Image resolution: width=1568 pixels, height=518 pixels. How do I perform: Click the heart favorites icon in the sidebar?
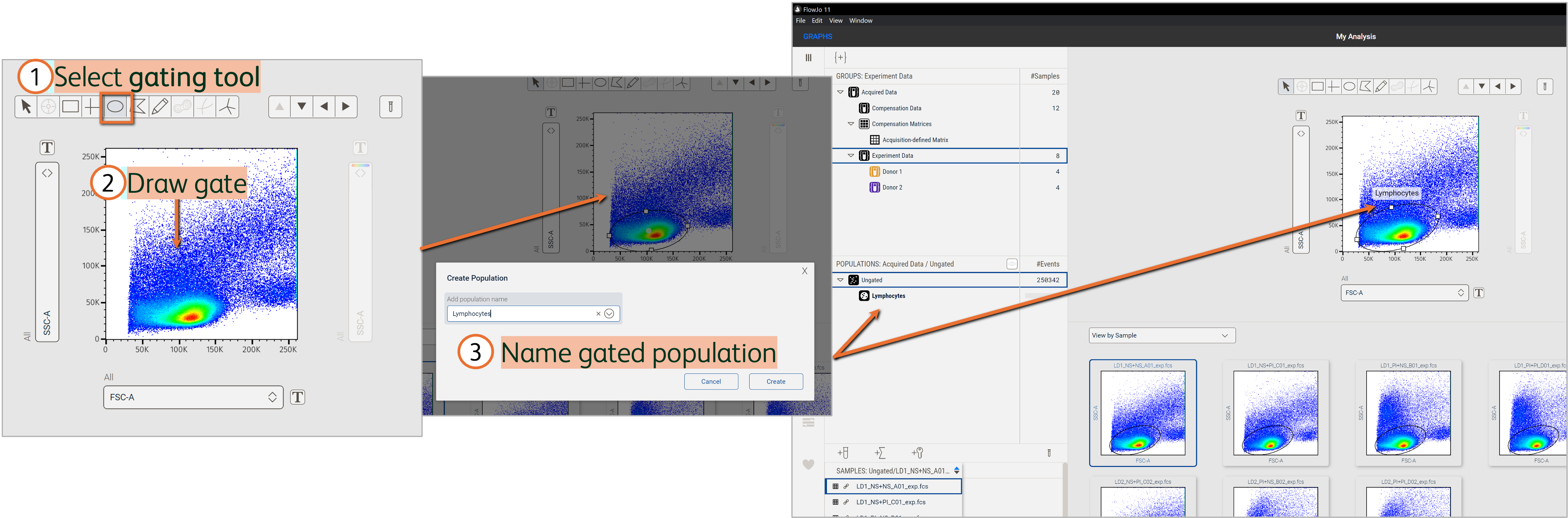808,465
